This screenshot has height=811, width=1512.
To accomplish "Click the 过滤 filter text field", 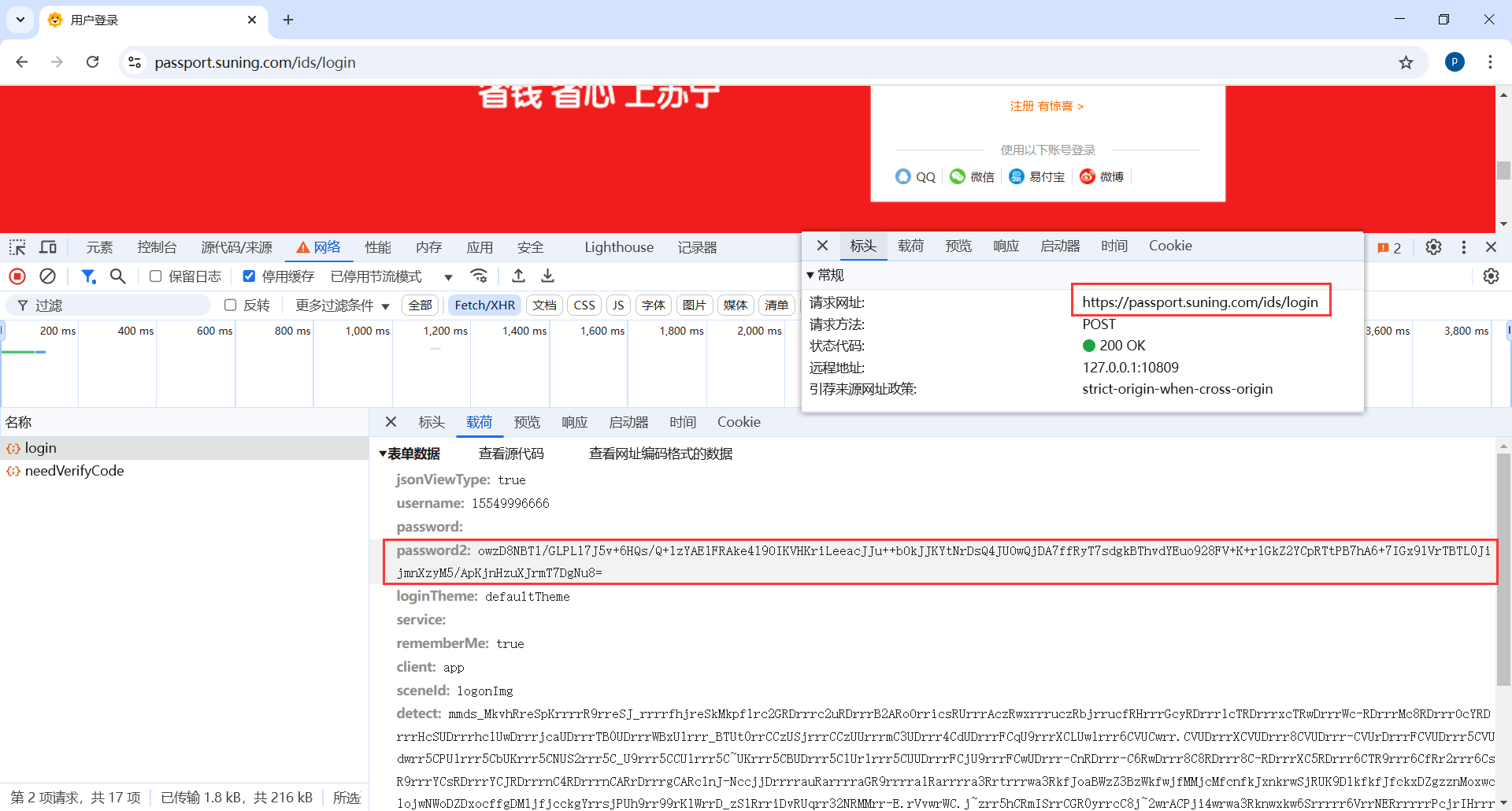I will [110, 306].
